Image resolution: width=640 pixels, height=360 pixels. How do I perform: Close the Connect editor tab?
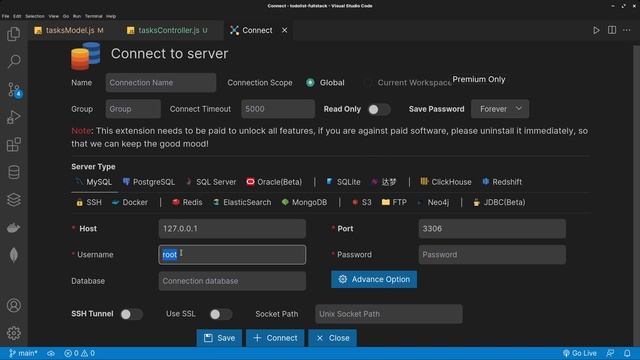(x=284, y=30)
